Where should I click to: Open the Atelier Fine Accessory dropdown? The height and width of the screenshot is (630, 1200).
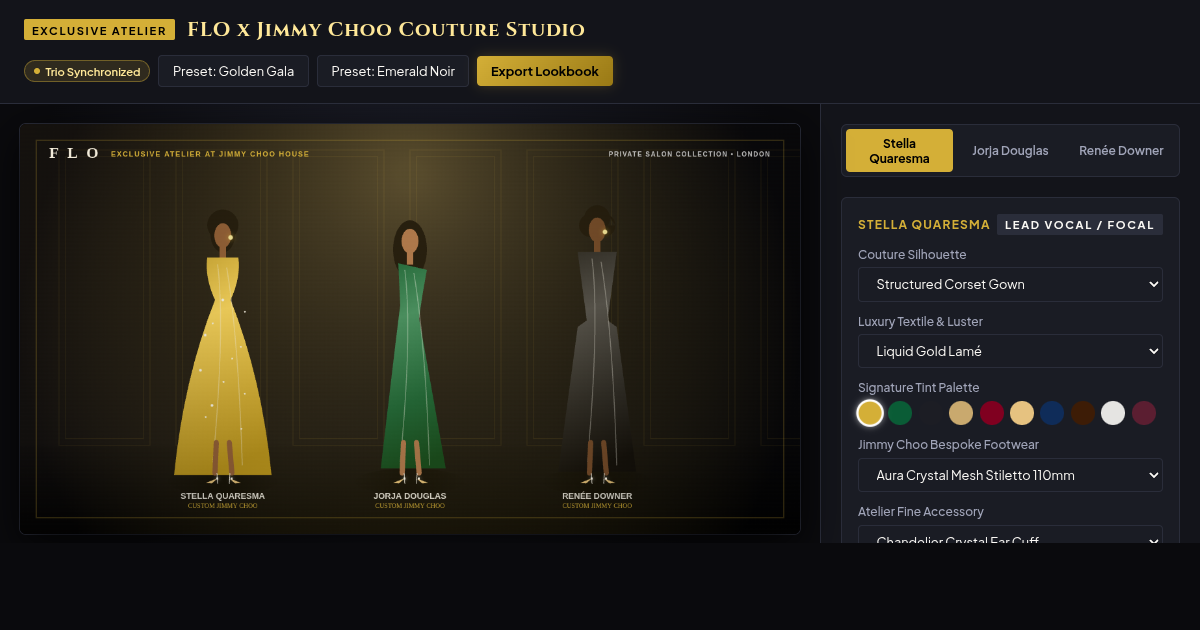[x=1010, y=534]
